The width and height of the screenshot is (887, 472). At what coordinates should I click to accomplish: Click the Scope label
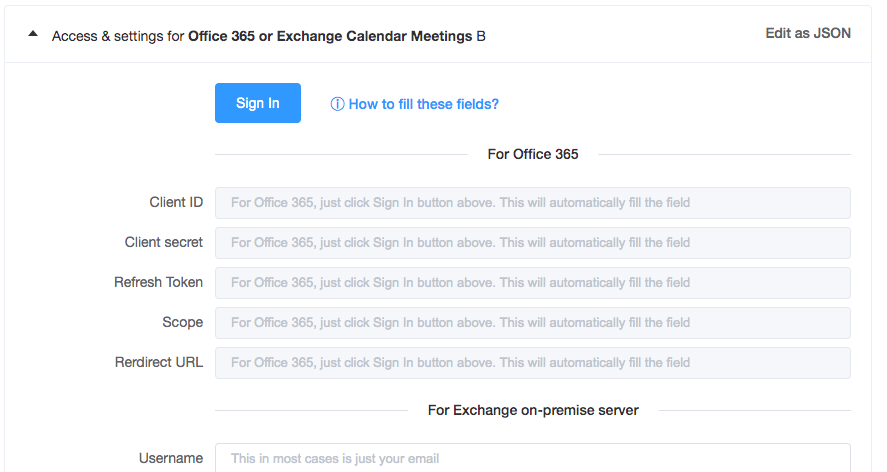point(182,322)
